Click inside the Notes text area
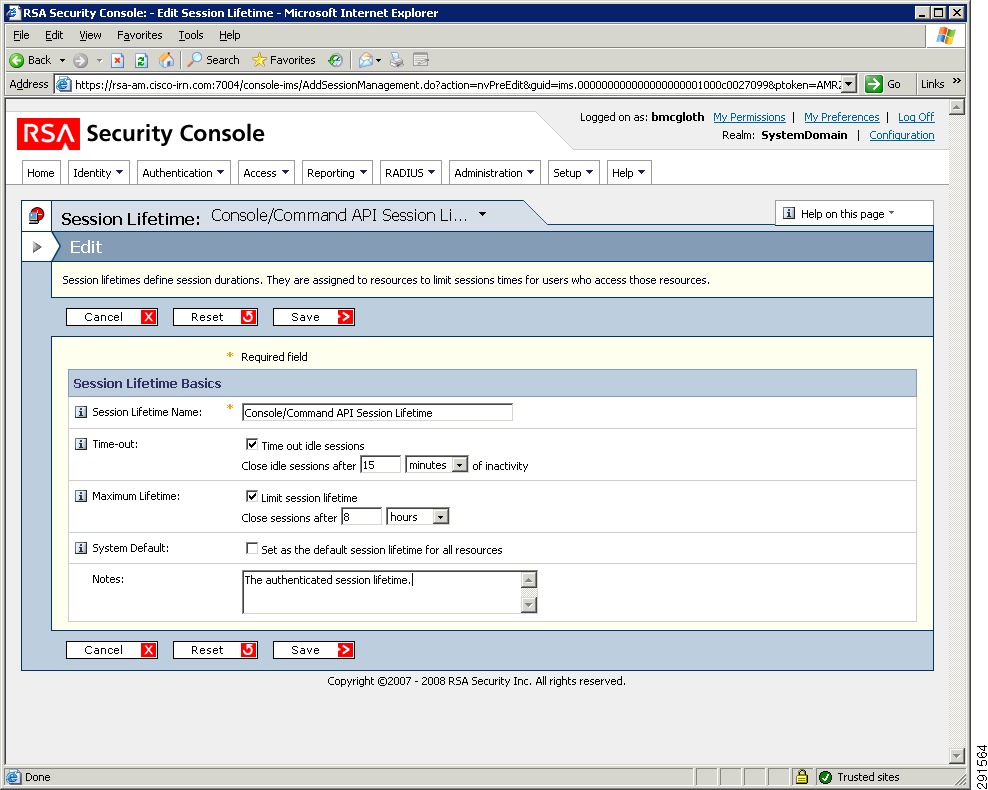 (381, 592)
